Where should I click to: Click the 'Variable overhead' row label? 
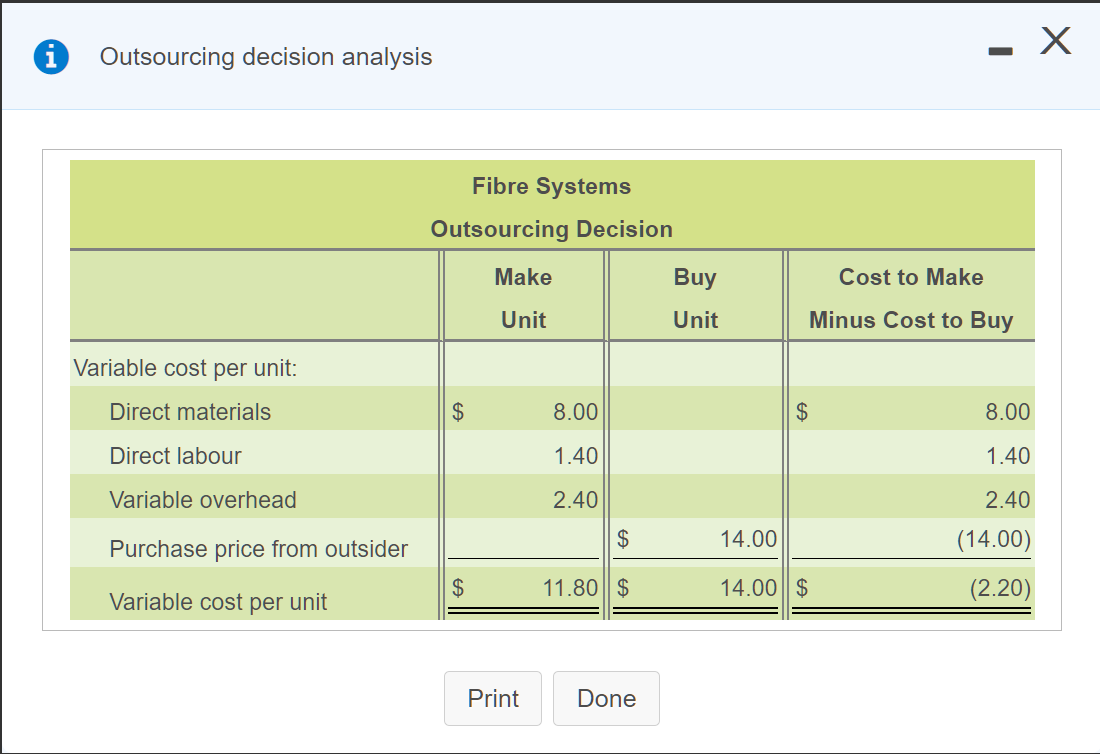pyautogui.click(x=203, y=500)
